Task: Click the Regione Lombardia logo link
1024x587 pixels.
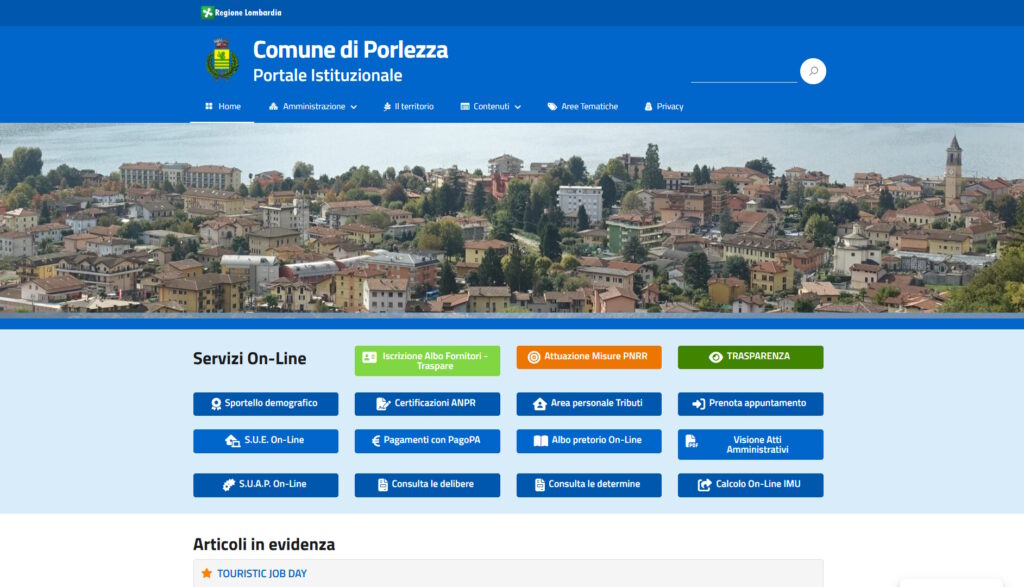Action: coord(242,12)
